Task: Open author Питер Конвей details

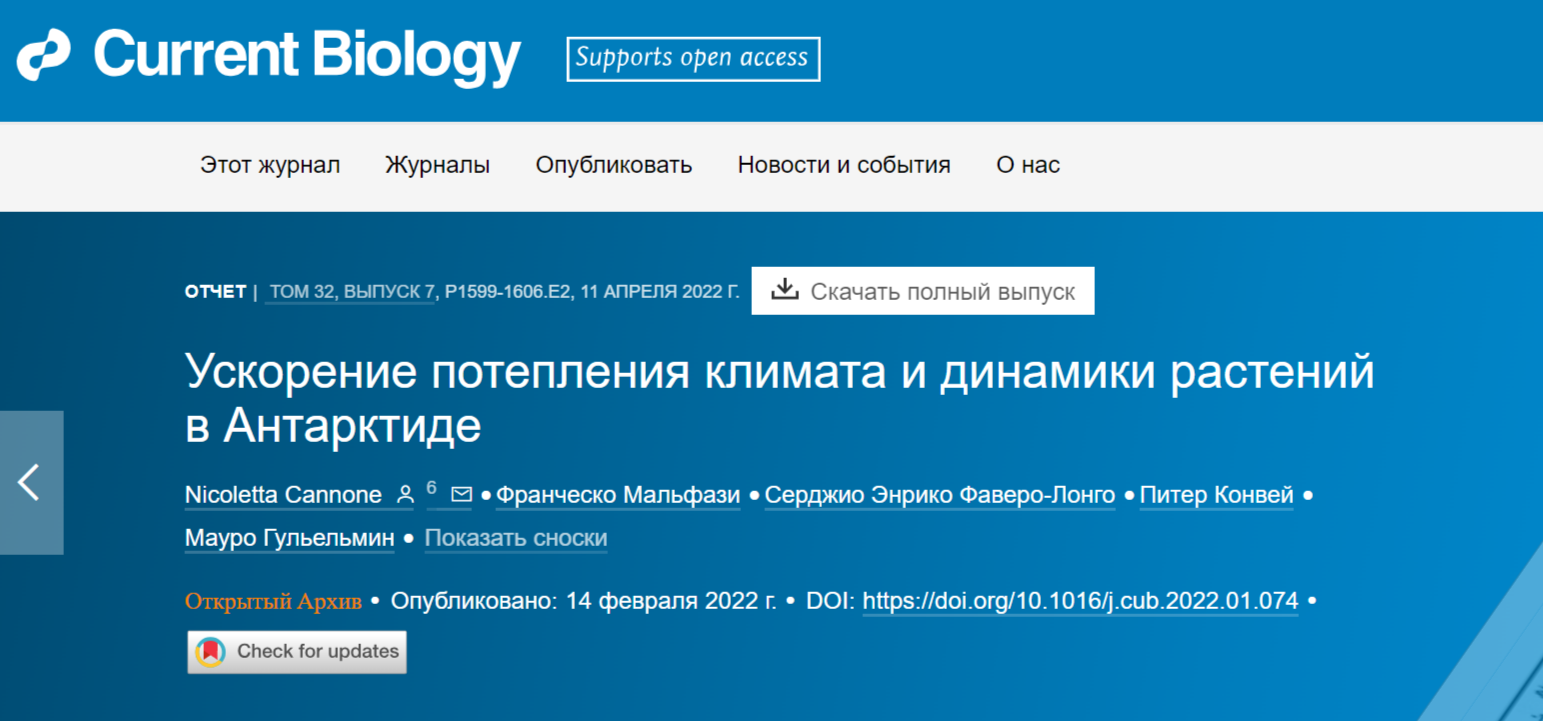Action: point(1216,495)
